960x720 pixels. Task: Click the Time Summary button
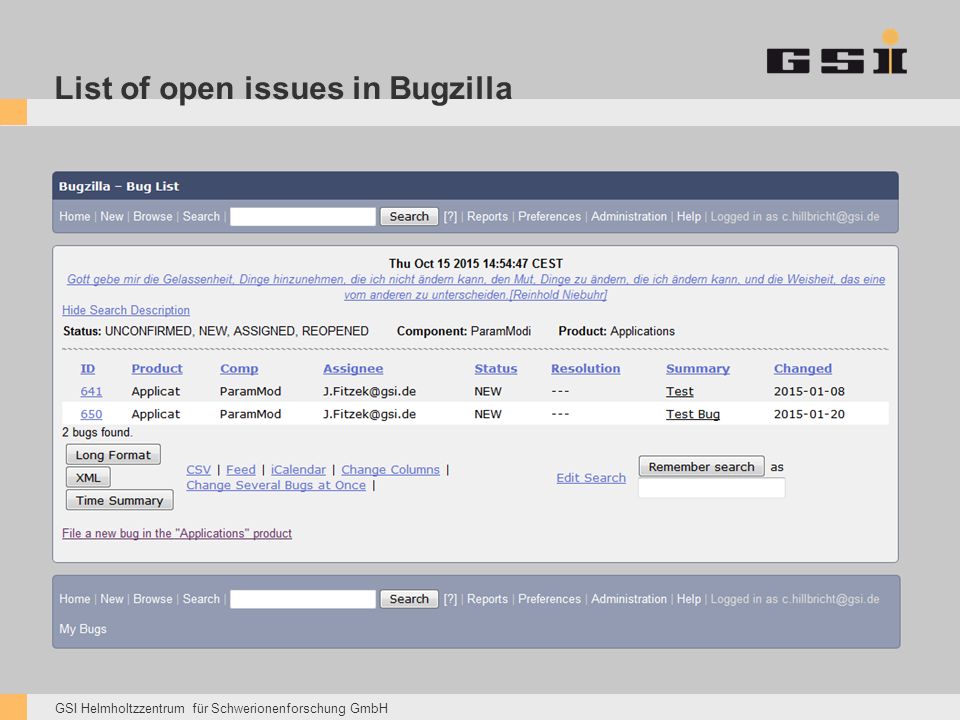119,500
